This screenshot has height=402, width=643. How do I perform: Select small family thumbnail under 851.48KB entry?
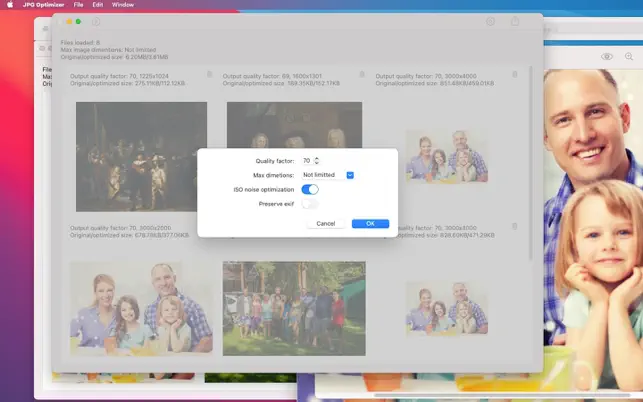tap(447, 156)
